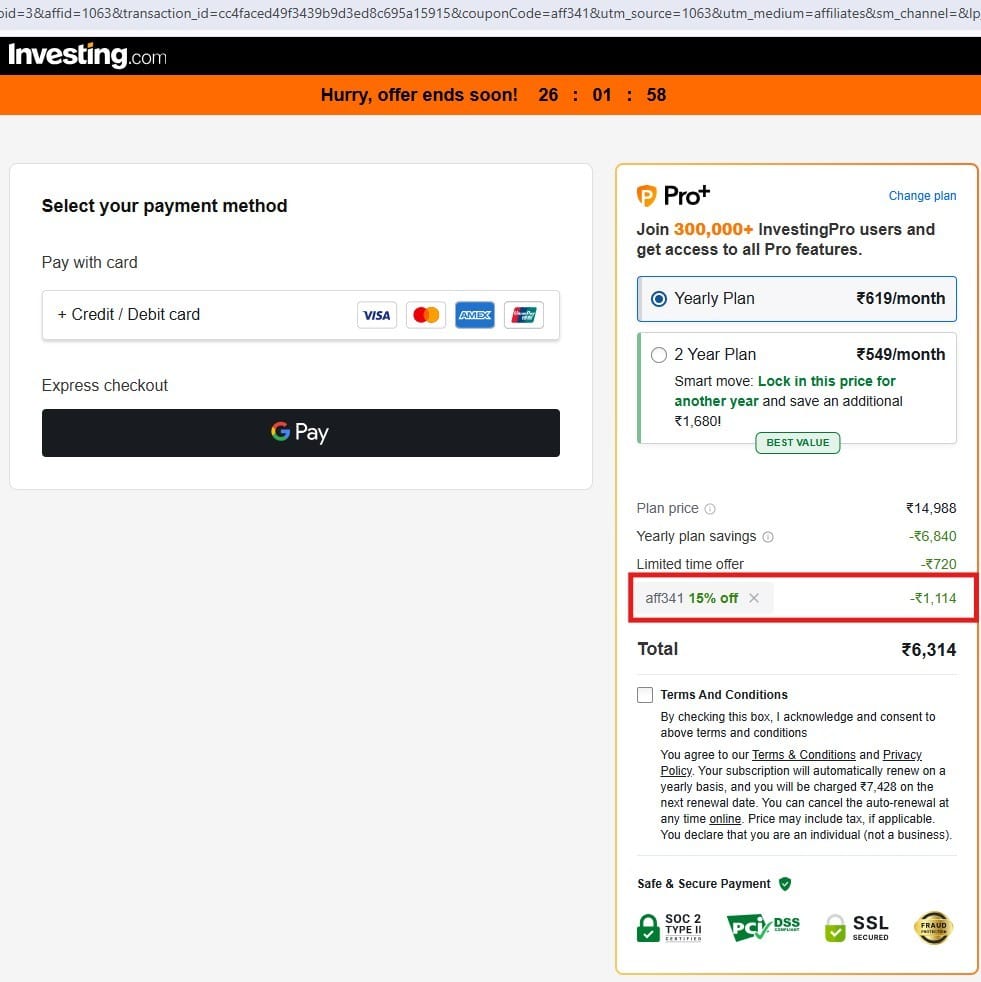This screenshot has height=982, width=981.
Task: Open the online cancellation link
Action: point(725,819)
